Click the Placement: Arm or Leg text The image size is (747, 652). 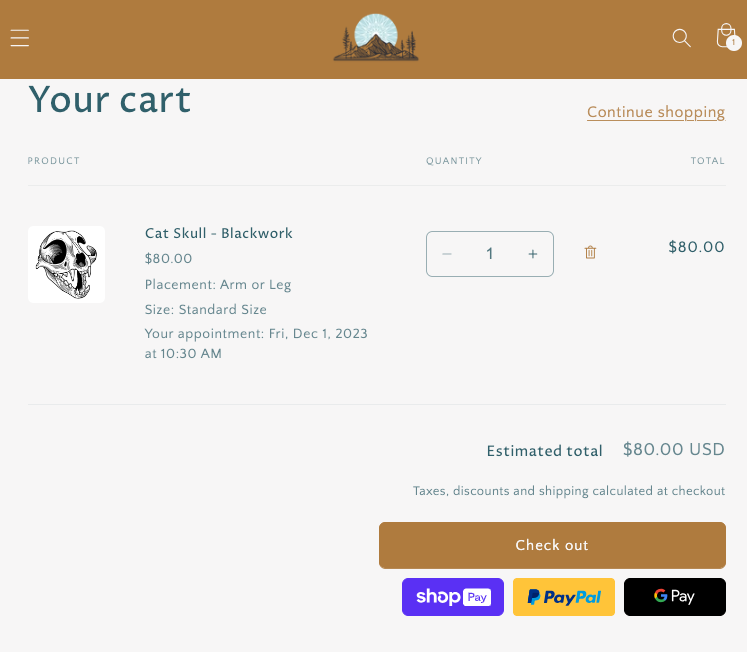(218, 285)
